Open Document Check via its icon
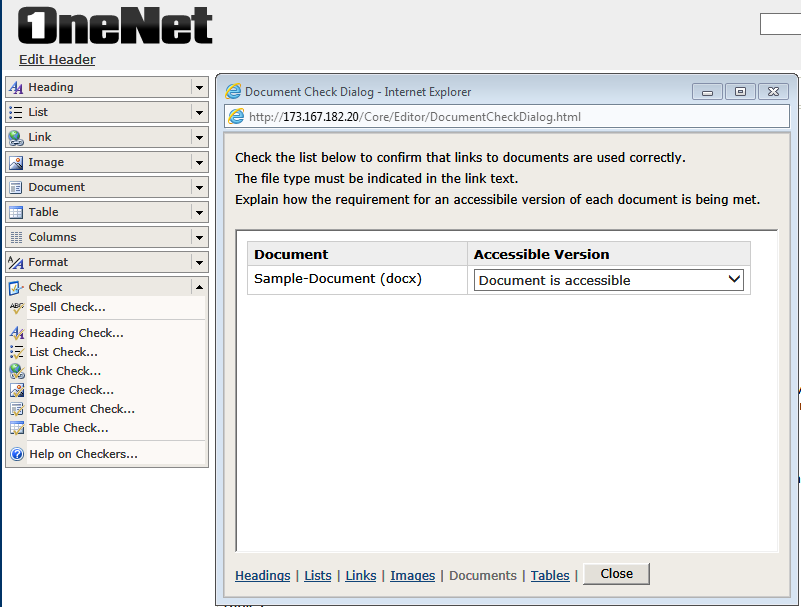801x607 pixels. 17,408
